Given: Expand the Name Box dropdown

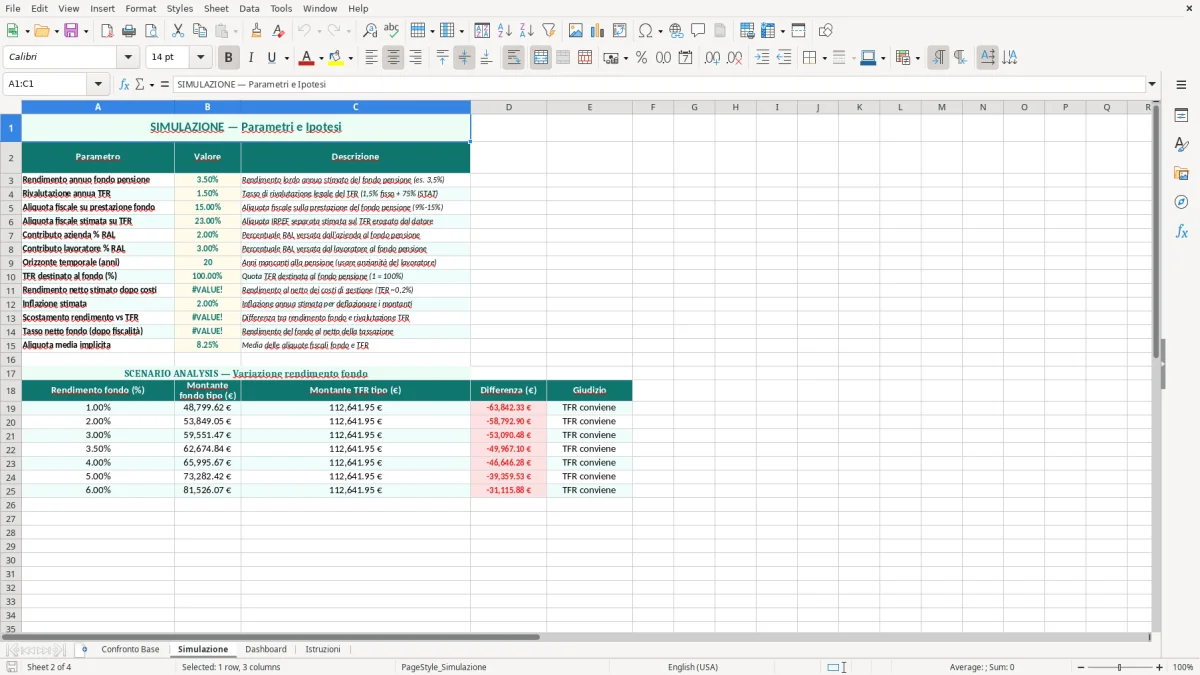Looking at the screenshot, I should (x=98, y=84).
